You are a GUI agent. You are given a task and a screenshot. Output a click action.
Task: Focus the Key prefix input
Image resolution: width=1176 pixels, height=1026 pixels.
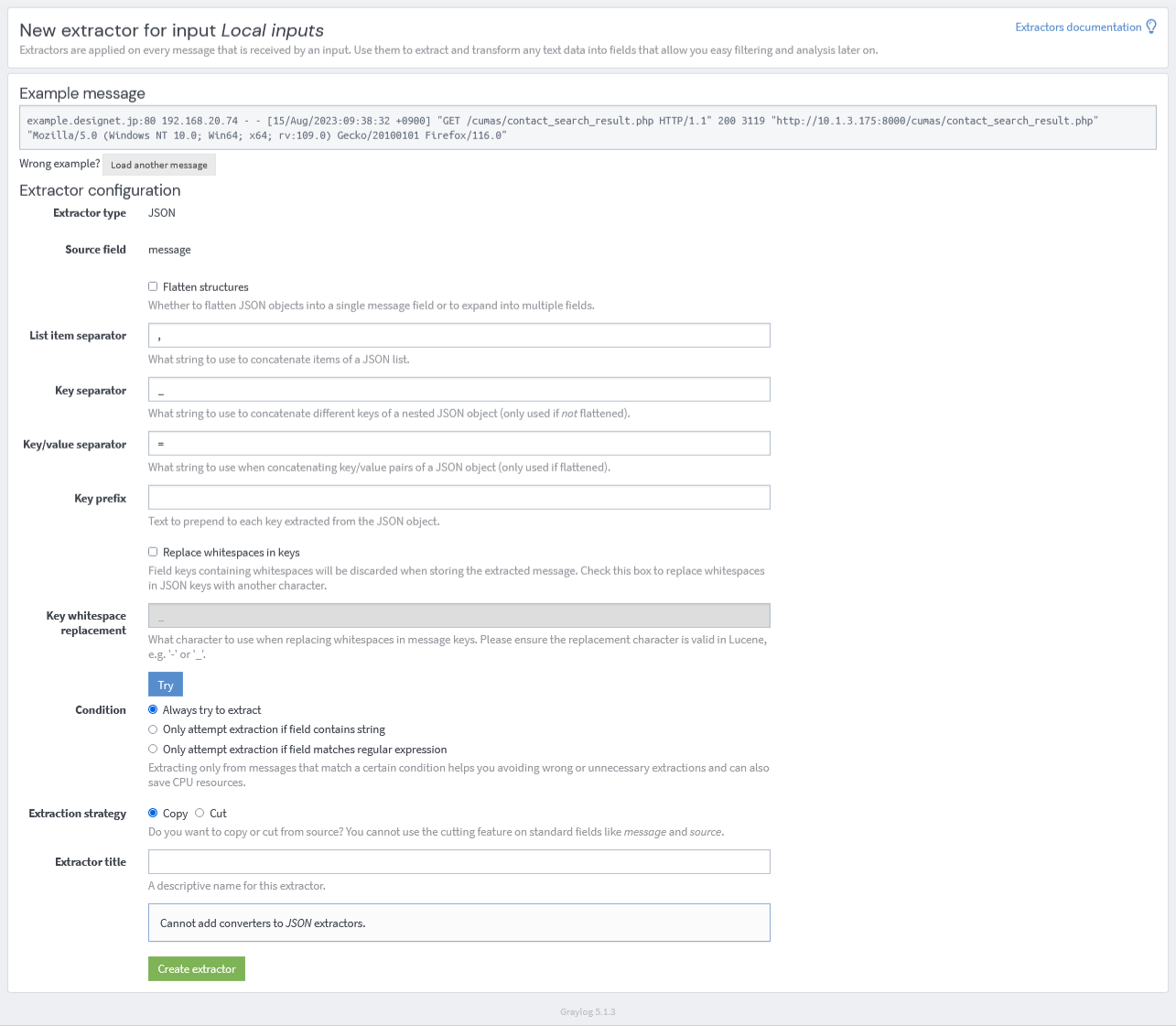point(459,498)
